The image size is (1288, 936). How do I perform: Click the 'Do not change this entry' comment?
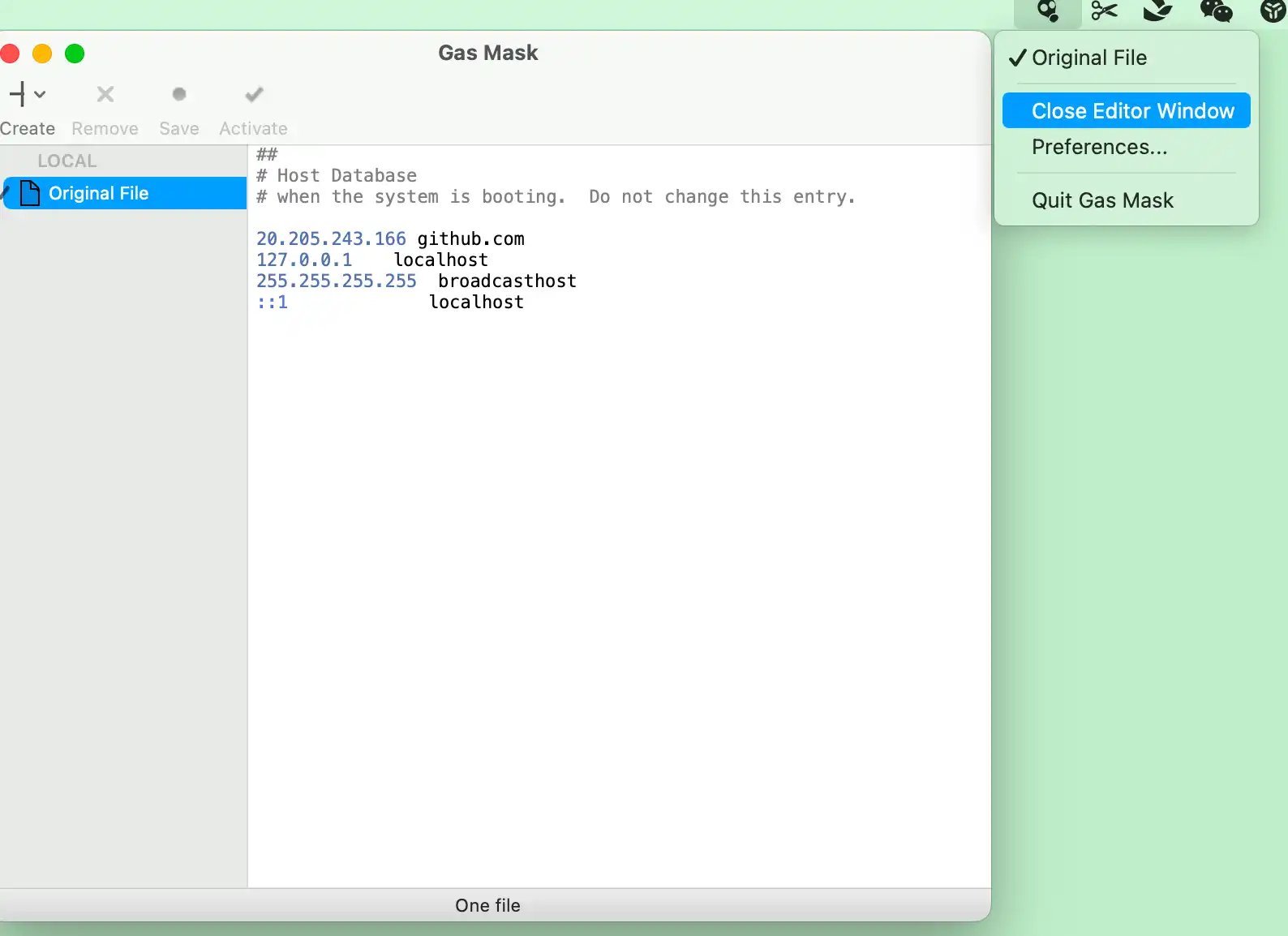point(722,196)
